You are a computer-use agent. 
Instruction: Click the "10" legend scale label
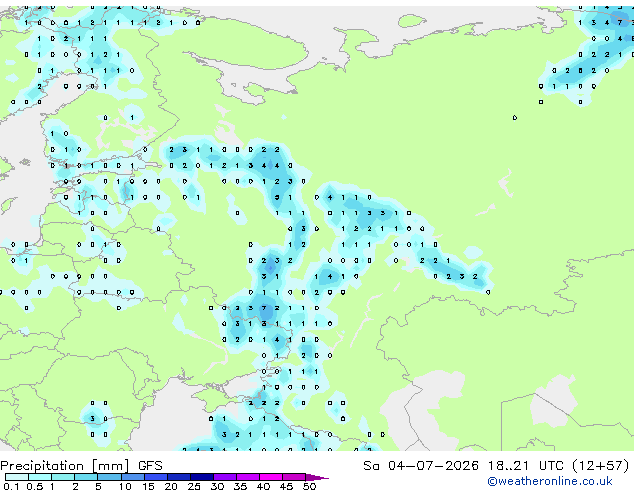point(125,486)
